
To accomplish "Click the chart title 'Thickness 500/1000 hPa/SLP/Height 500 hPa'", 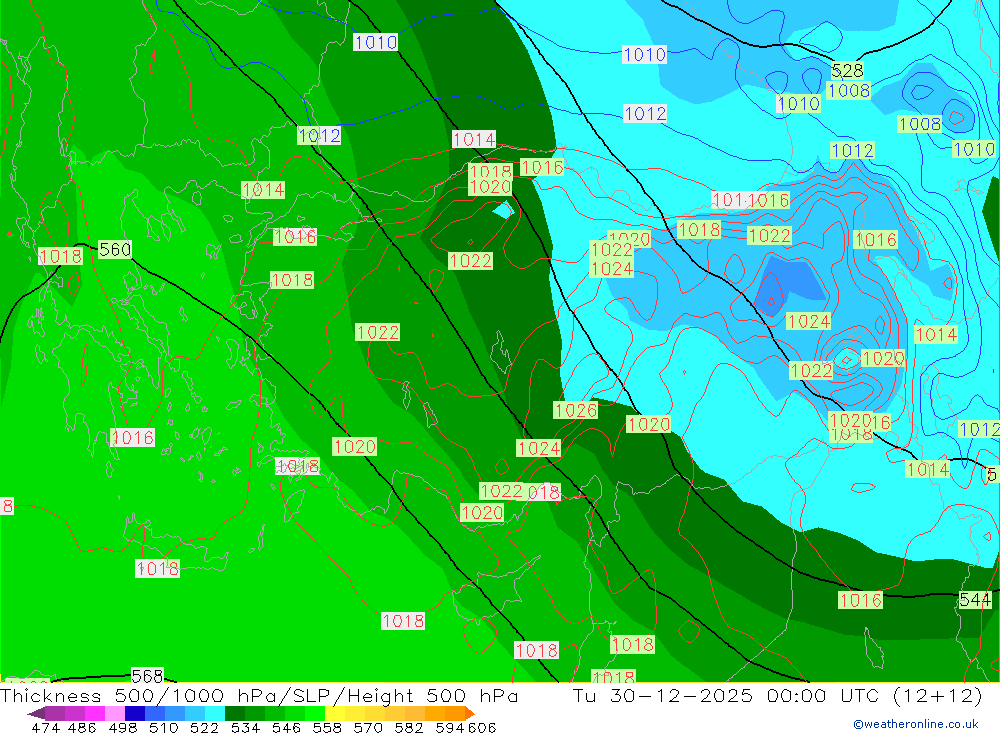I will 260,695.
